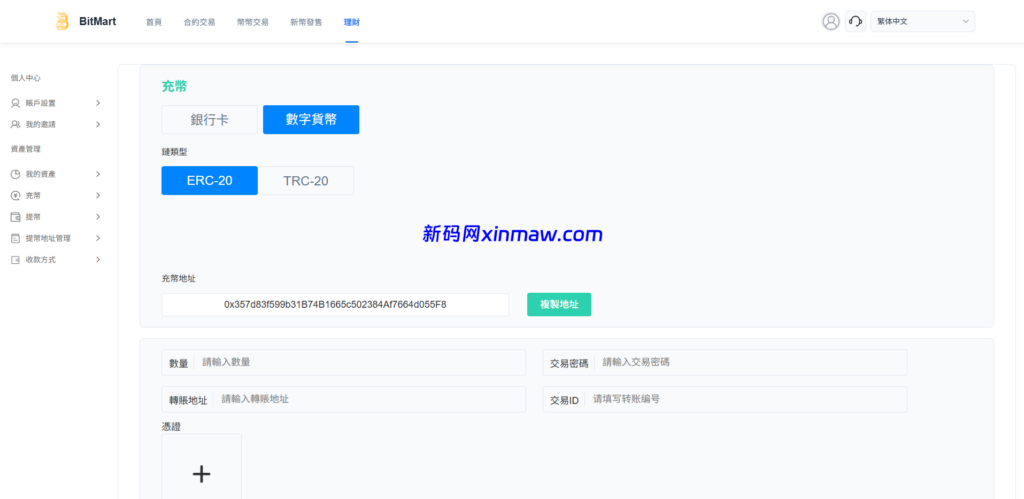Choose TRC-20 chain type
This screenshot has height=499, width=1024.
(306, 181)
